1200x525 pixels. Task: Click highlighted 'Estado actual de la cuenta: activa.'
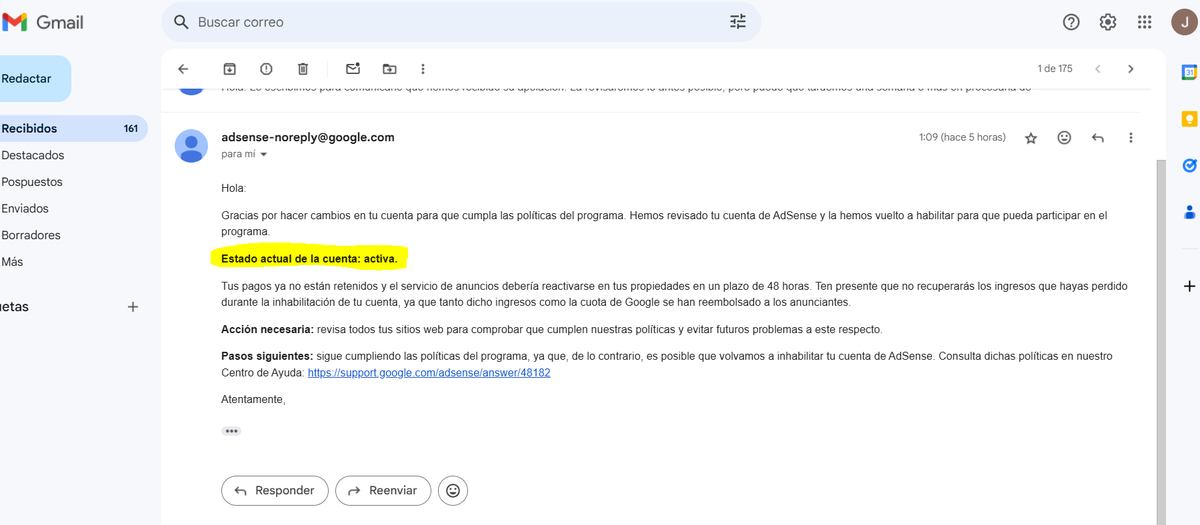point(310,258)
